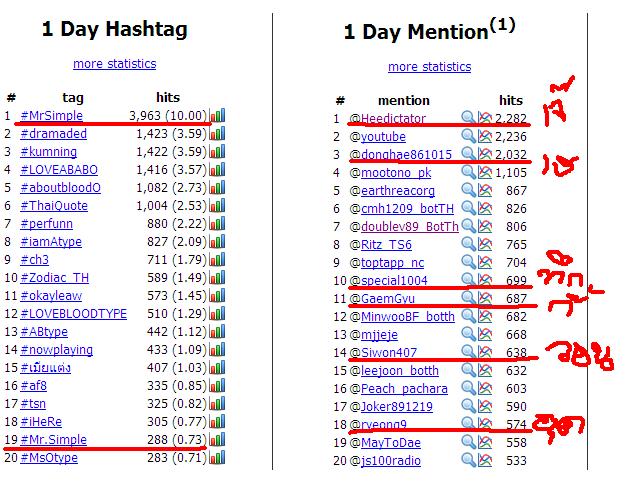Viewport: 640px width, 486px height.
Task: Follow the #LOVEBLOODTYPE hashtag link
Action: (73, 313)
